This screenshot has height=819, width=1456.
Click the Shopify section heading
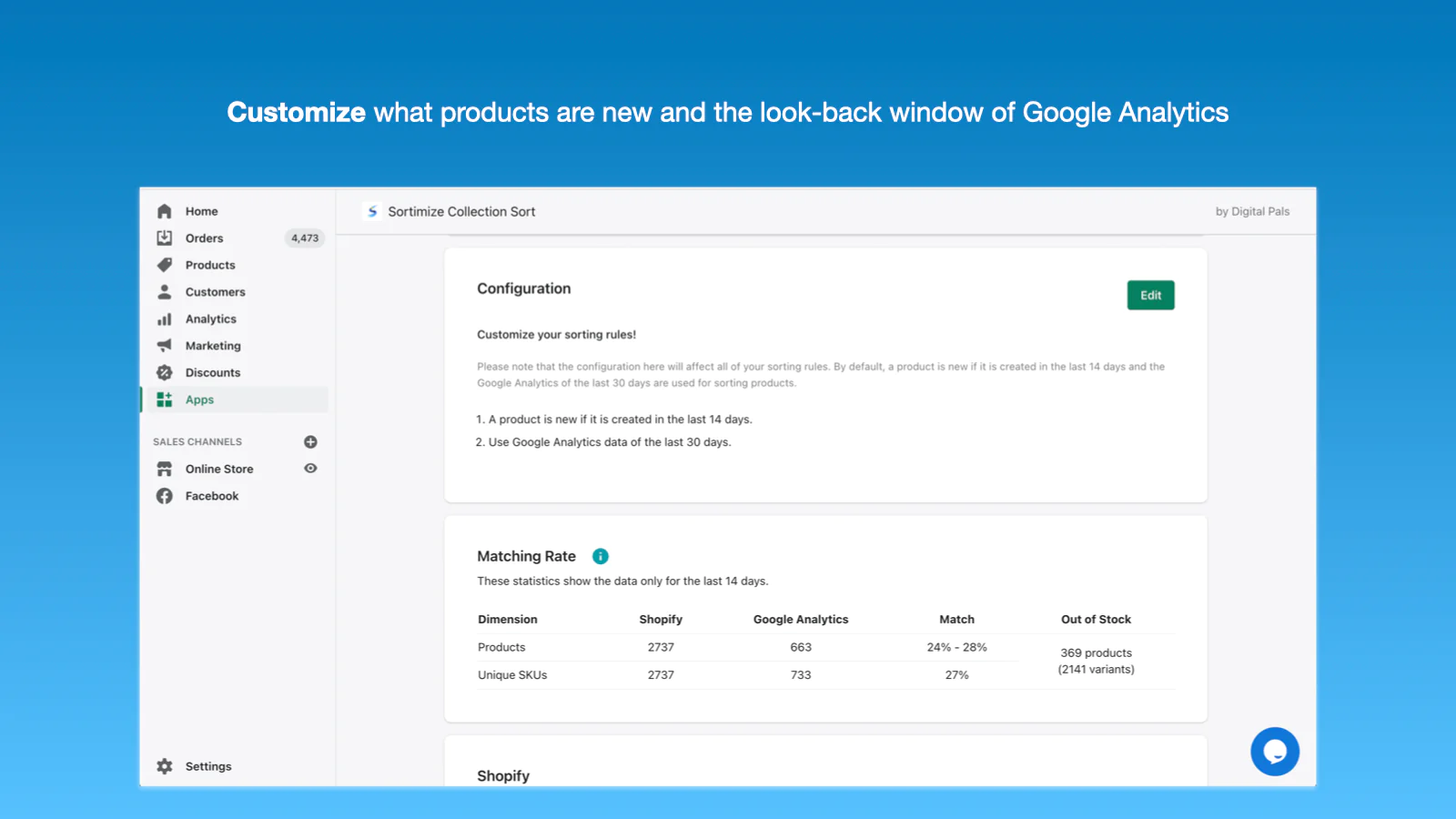(503, 775)
